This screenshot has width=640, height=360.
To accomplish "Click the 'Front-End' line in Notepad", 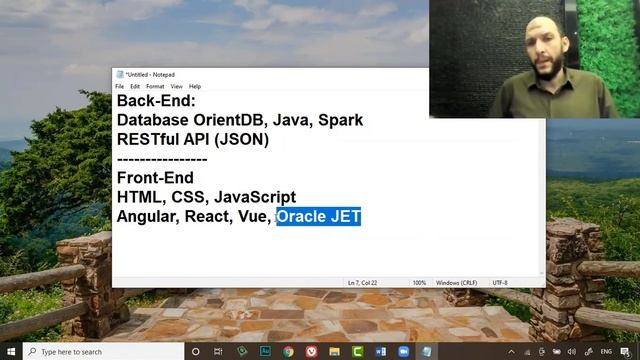I will (x=155, y=178).
